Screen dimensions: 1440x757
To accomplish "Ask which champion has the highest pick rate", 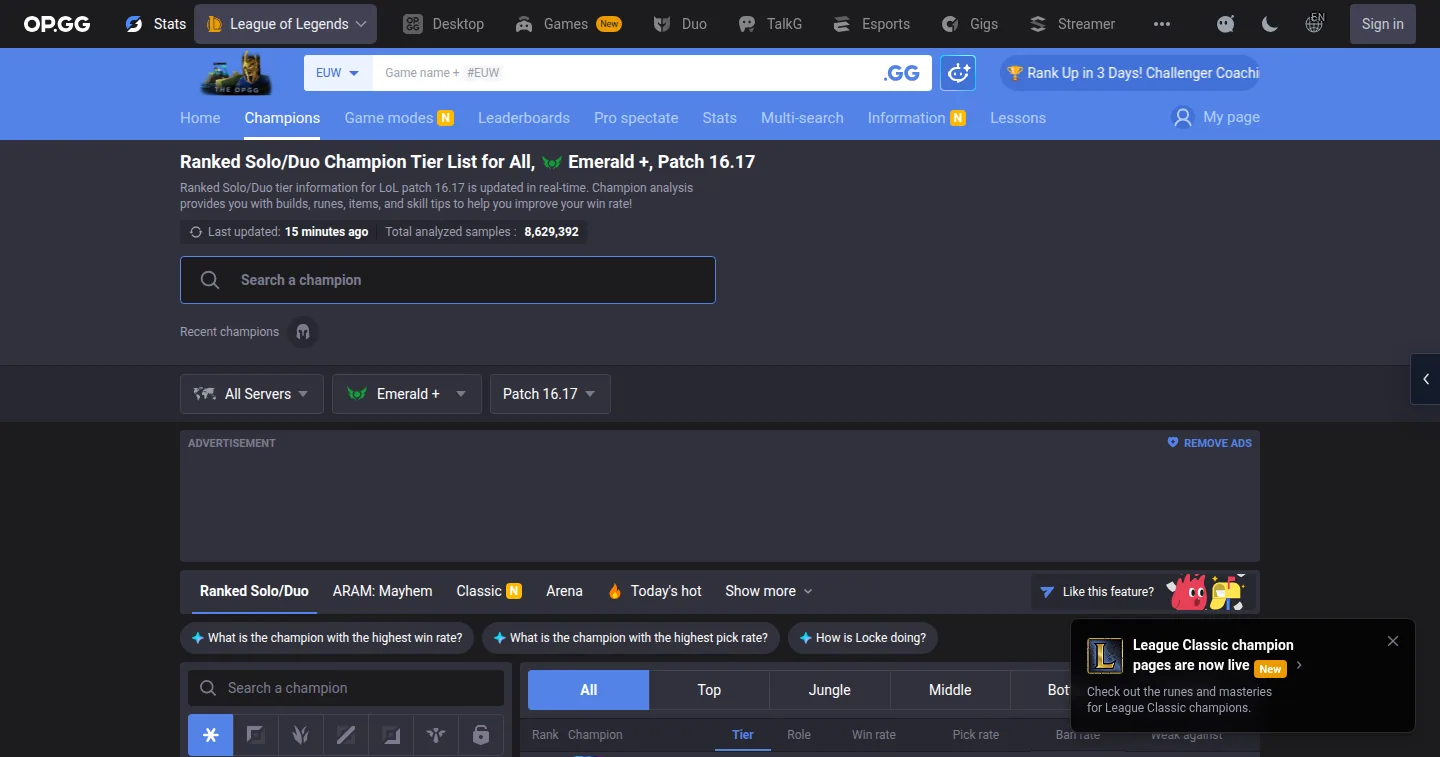I will coord(631,638).
